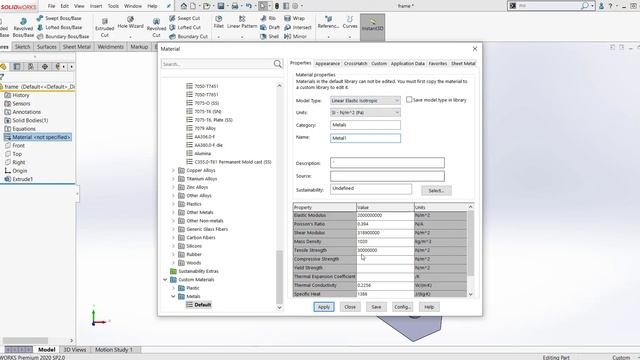Select the Lofted Boss/Base tool

(59, 27)
